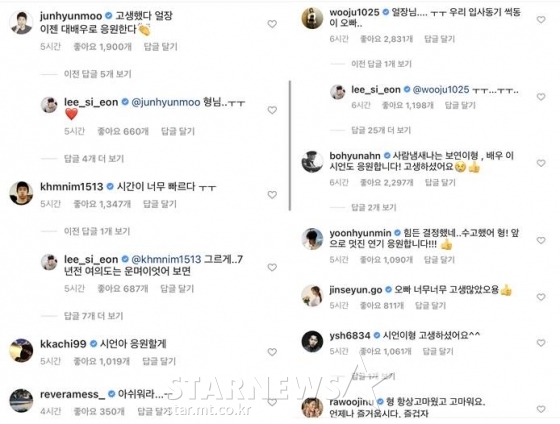Screen dimensions: 560x424
Task: Expand 25 more replies under wooju1025's thread
Action: click(381, 130)
